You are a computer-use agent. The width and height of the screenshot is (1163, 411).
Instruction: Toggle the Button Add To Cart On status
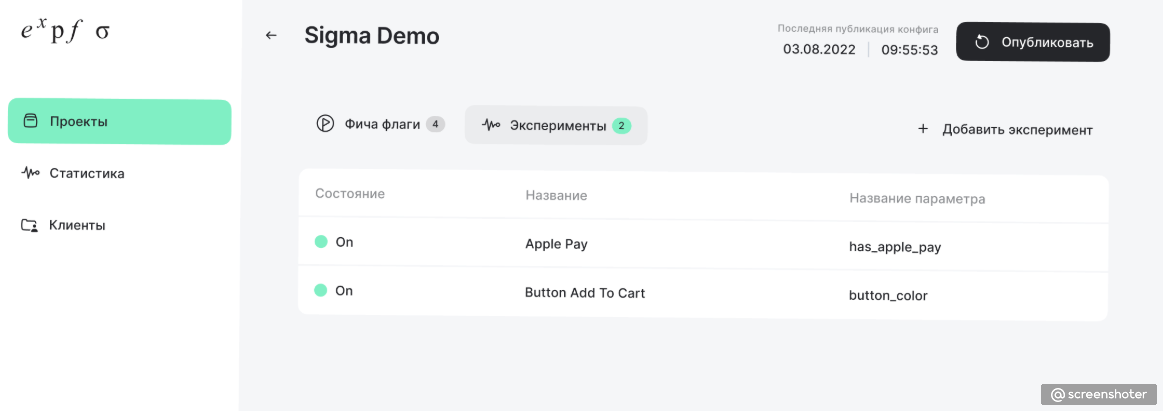tap(321, 290)
